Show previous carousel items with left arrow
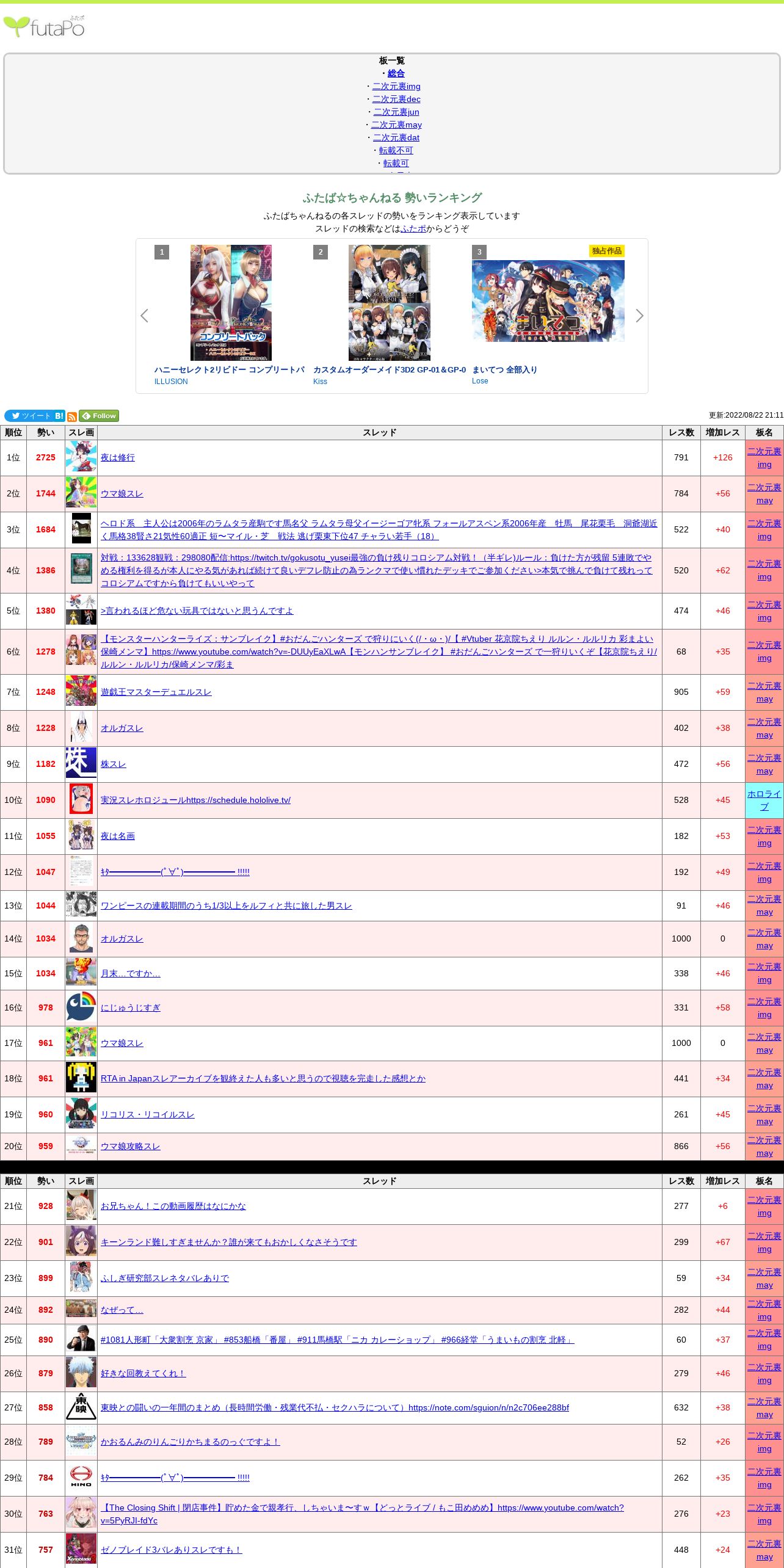The image size is (784, 1568). coord(145,316)
